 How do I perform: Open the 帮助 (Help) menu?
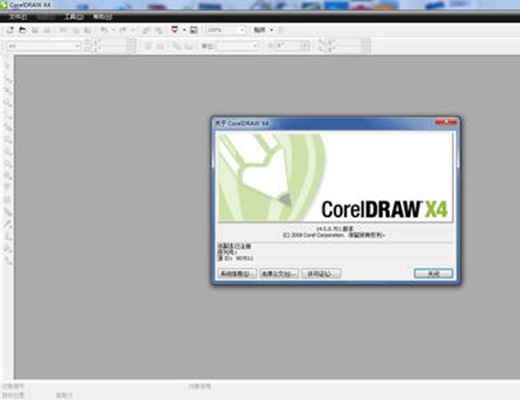pyautogui.click(x=102, y=17)
